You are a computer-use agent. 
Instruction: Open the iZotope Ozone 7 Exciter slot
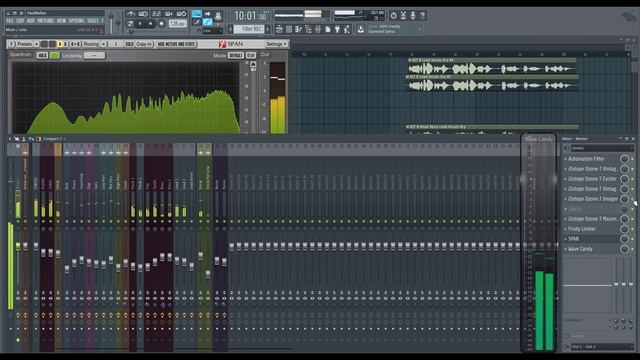[x=592, y=179]
